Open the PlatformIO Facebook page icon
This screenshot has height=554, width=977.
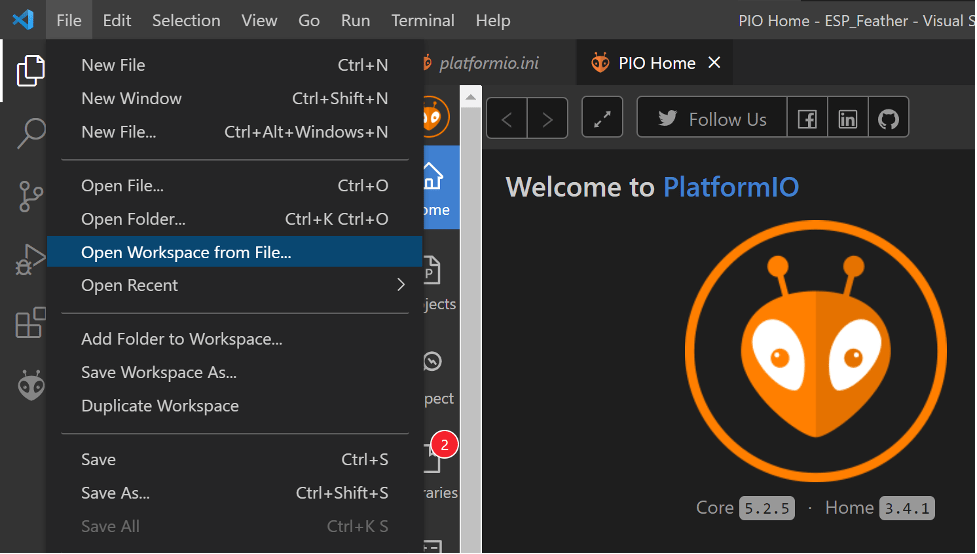coord(807,120)
